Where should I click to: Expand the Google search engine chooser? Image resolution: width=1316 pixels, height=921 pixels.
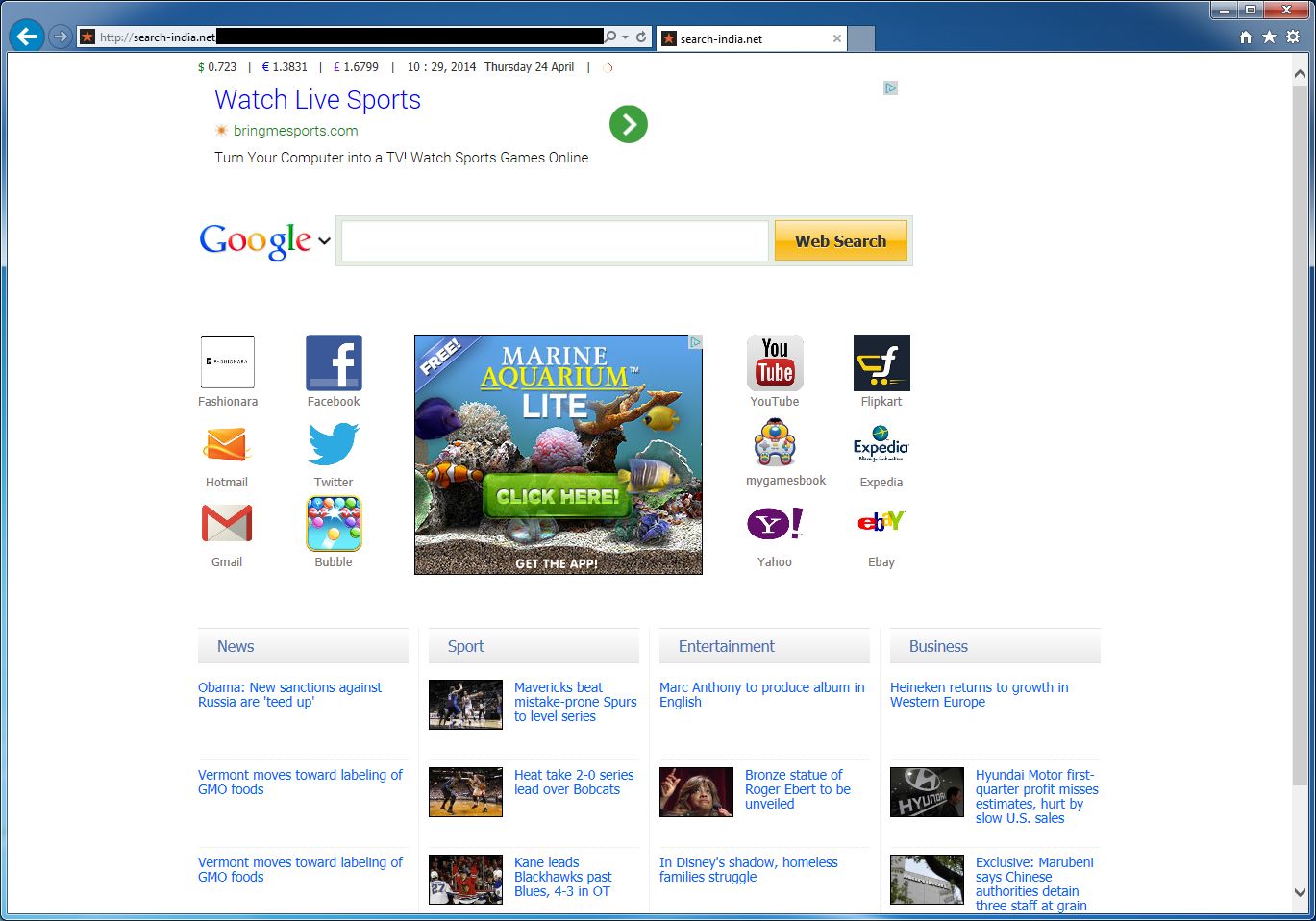click(x=324, y=241)
